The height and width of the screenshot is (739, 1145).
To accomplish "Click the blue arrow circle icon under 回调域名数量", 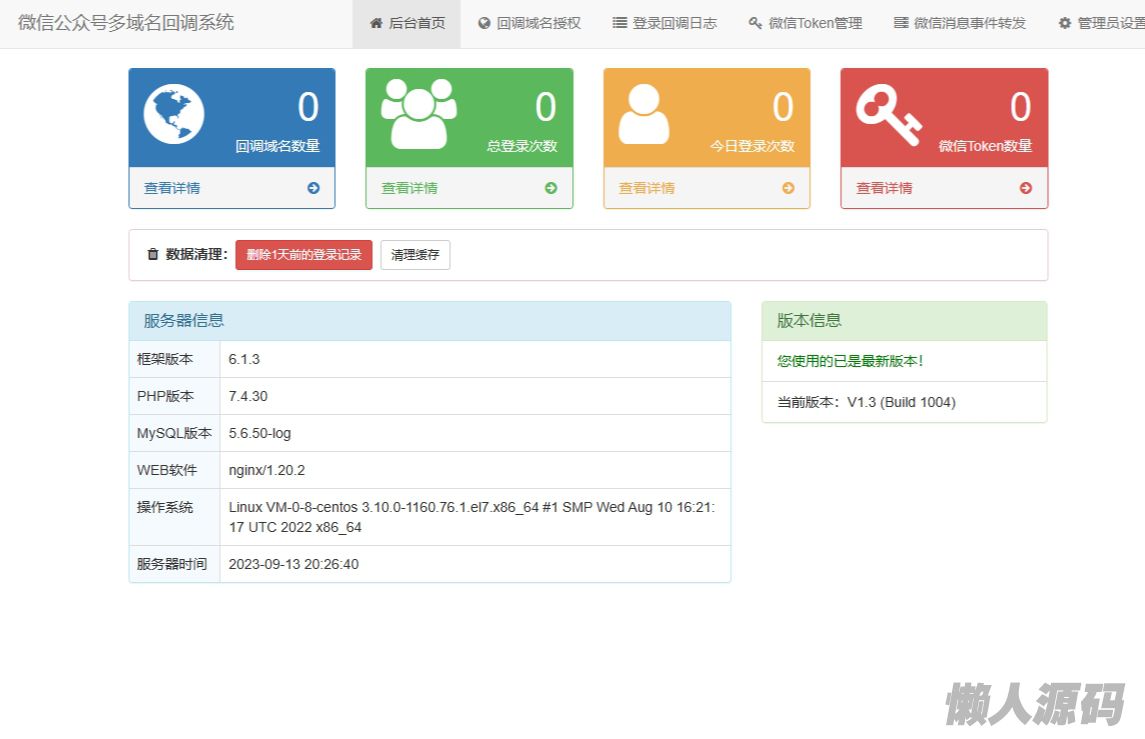I will pos(313,188).
